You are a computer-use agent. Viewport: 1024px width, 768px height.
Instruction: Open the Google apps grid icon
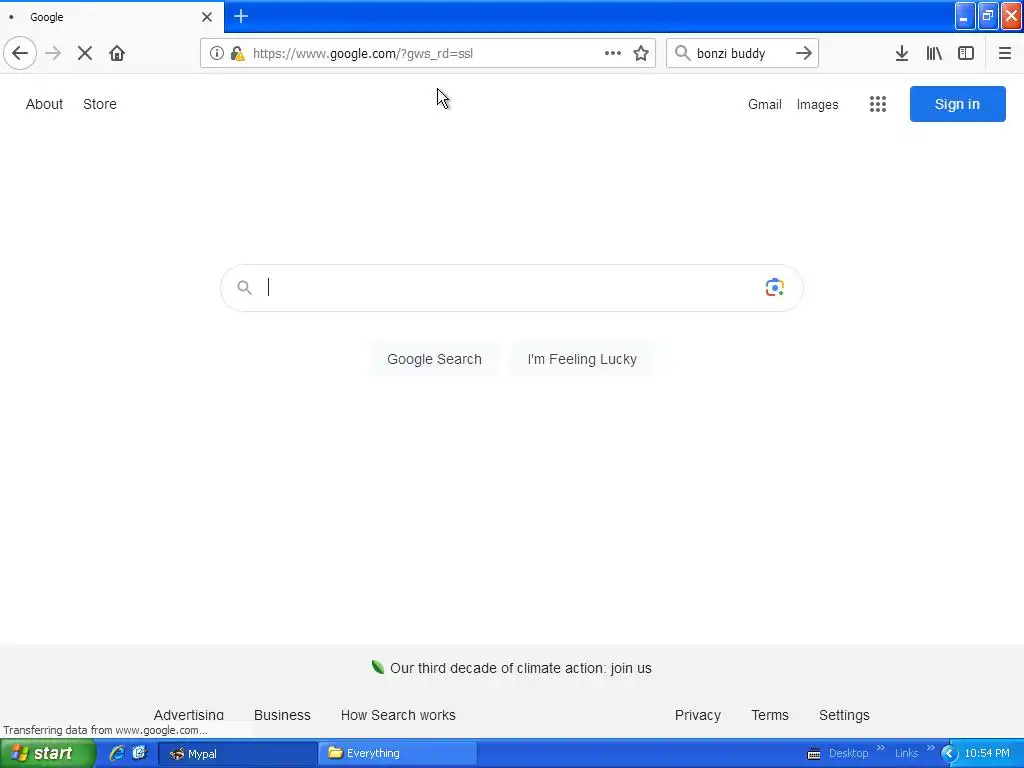click(878, 104)
